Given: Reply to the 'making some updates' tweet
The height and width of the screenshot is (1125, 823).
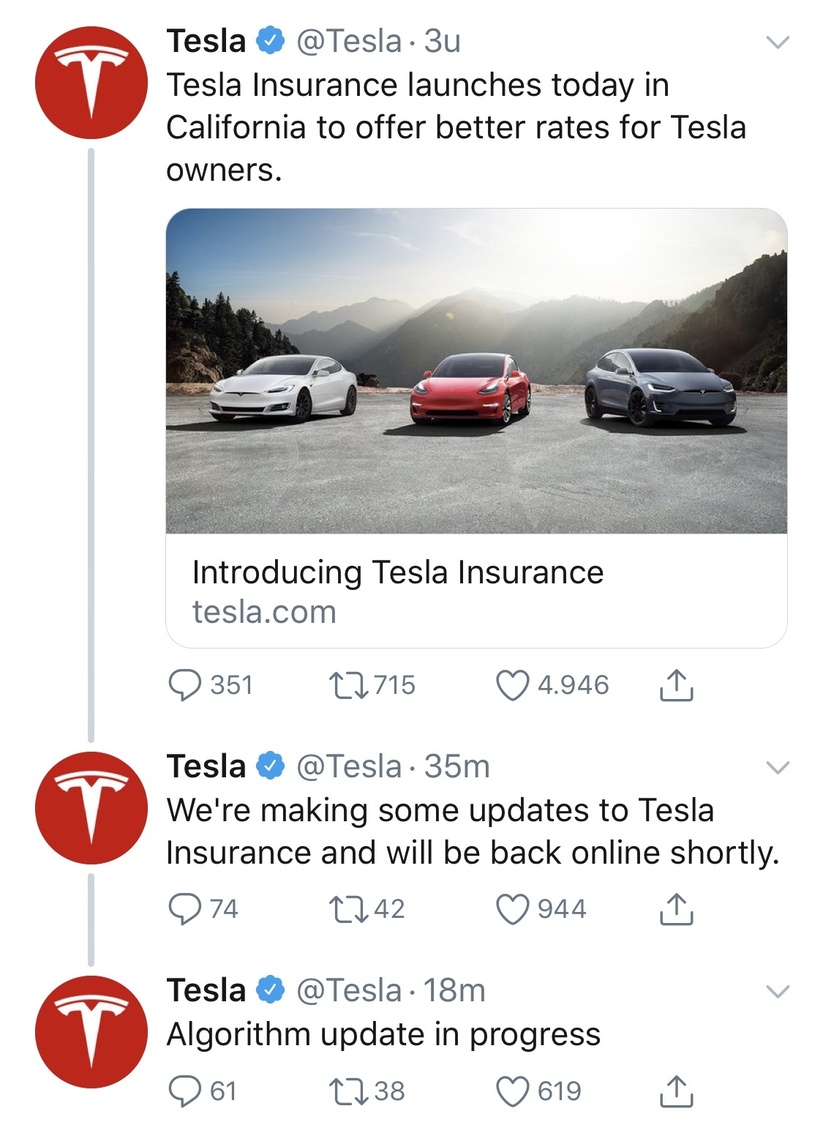Looking at the screenshot, I should point(185,909).
